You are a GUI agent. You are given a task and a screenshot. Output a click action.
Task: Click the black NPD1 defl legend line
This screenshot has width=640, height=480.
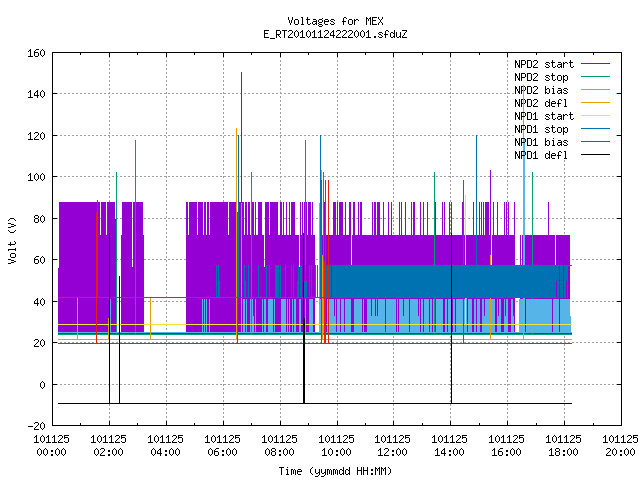596,155
